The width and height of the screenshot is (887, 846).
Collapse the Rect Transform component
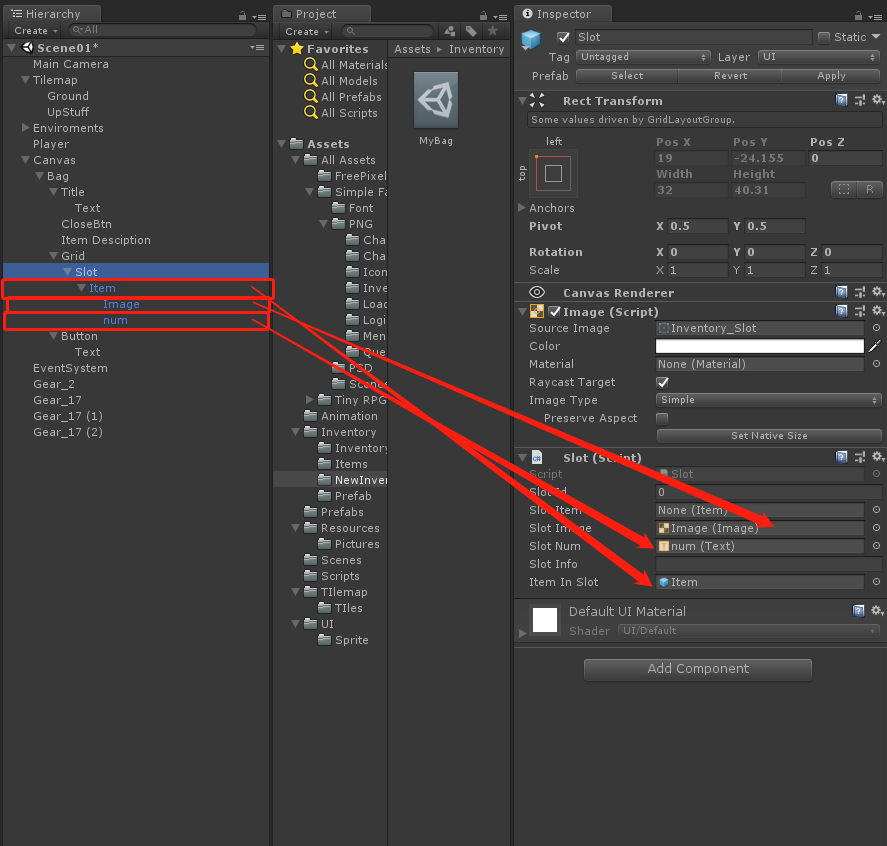click(522, 101)
